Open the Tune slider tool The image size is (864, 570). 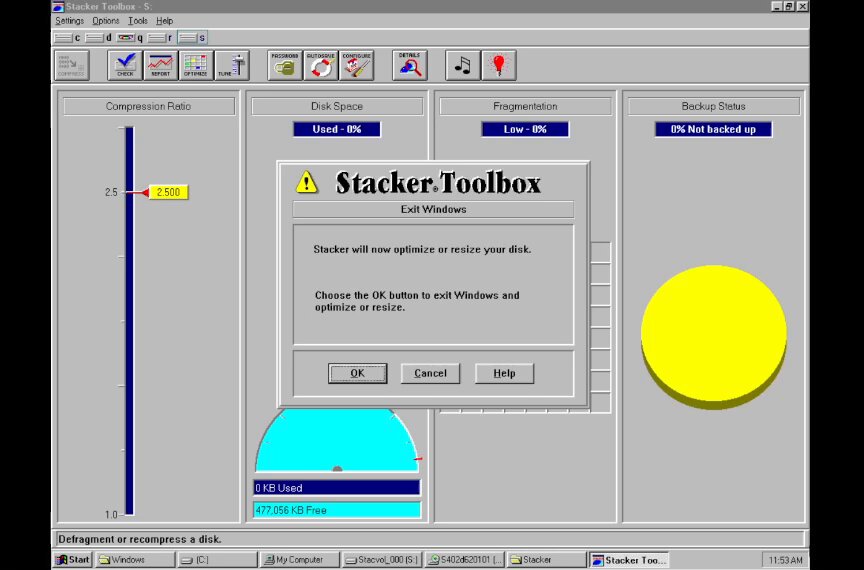coord(232,66)
